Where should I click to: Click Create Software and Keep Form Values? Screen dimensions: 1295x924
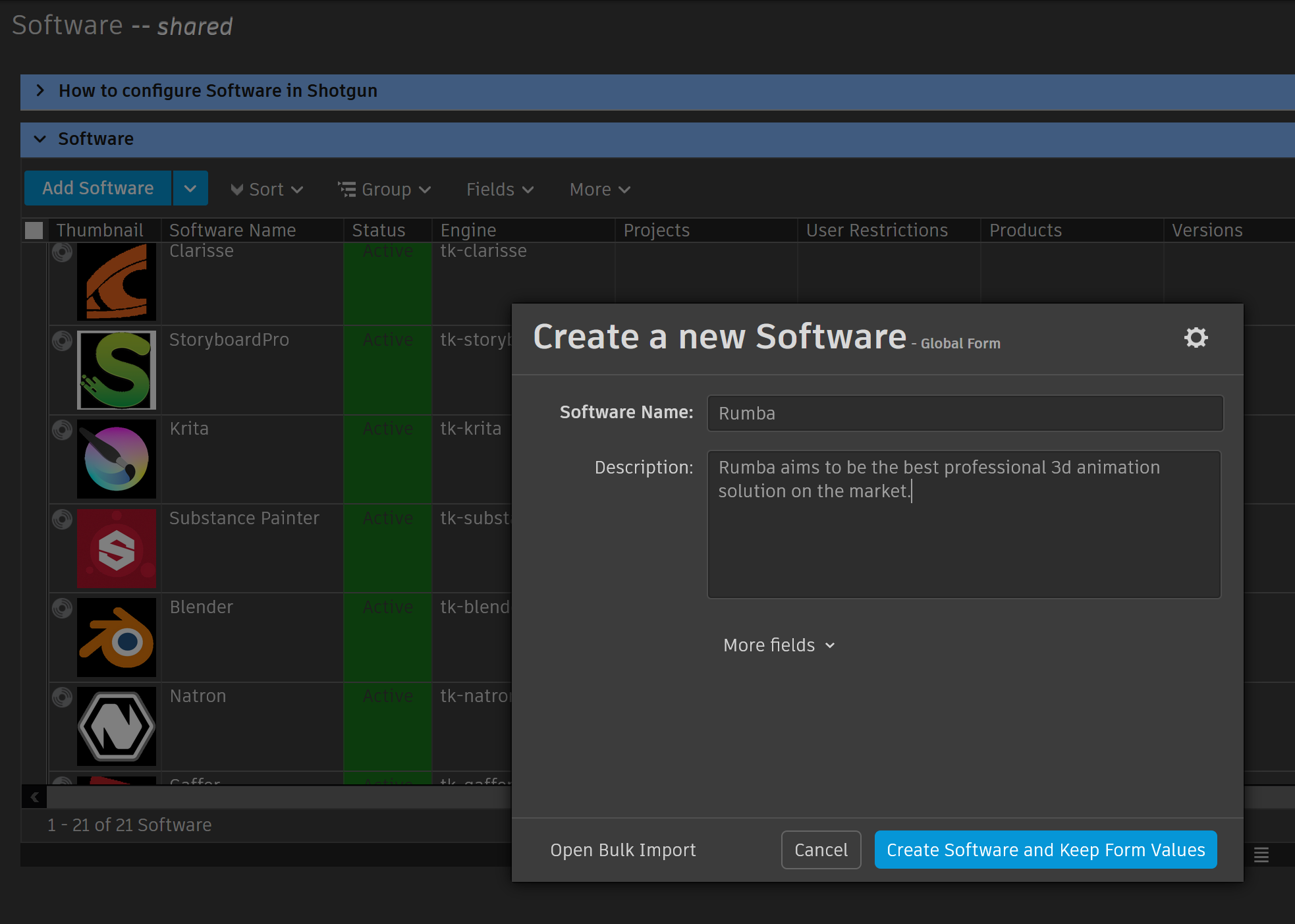[x=1045, y=850]
